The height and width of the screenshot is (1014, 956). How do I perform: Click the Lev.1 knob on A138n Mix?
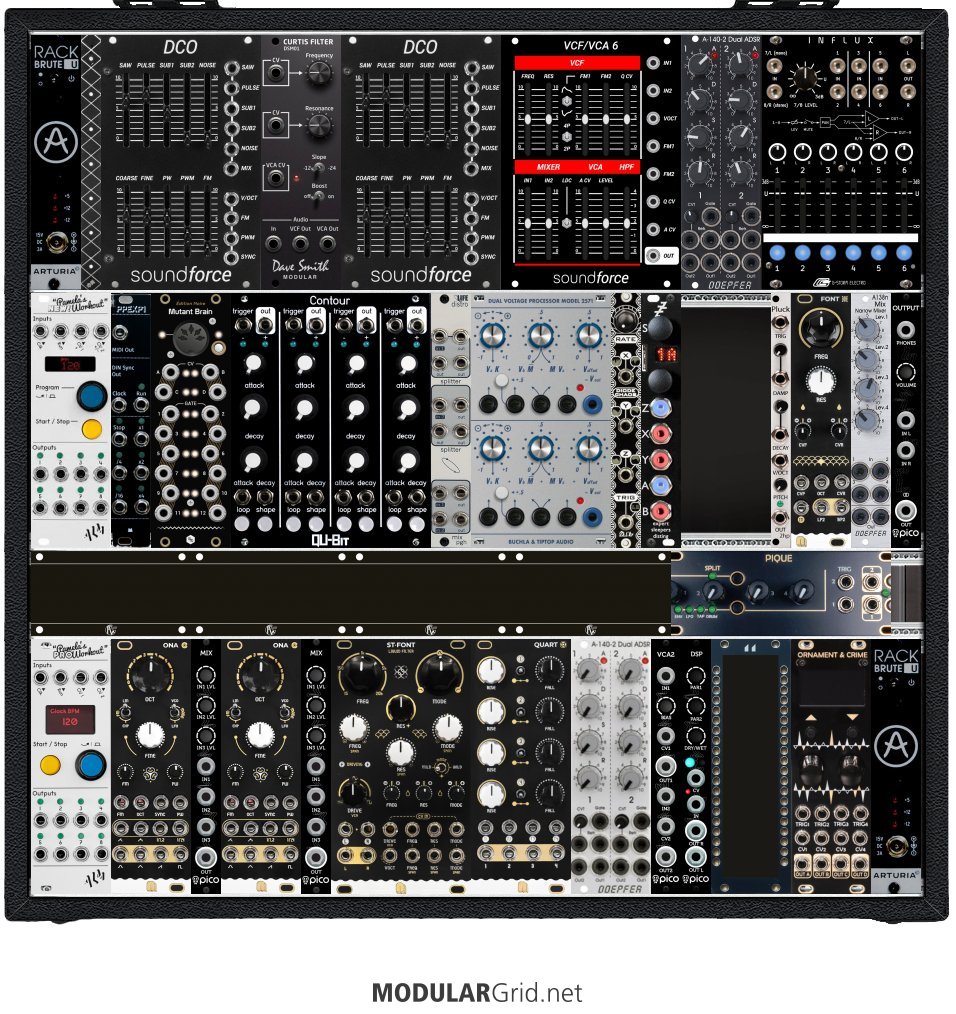867,330
